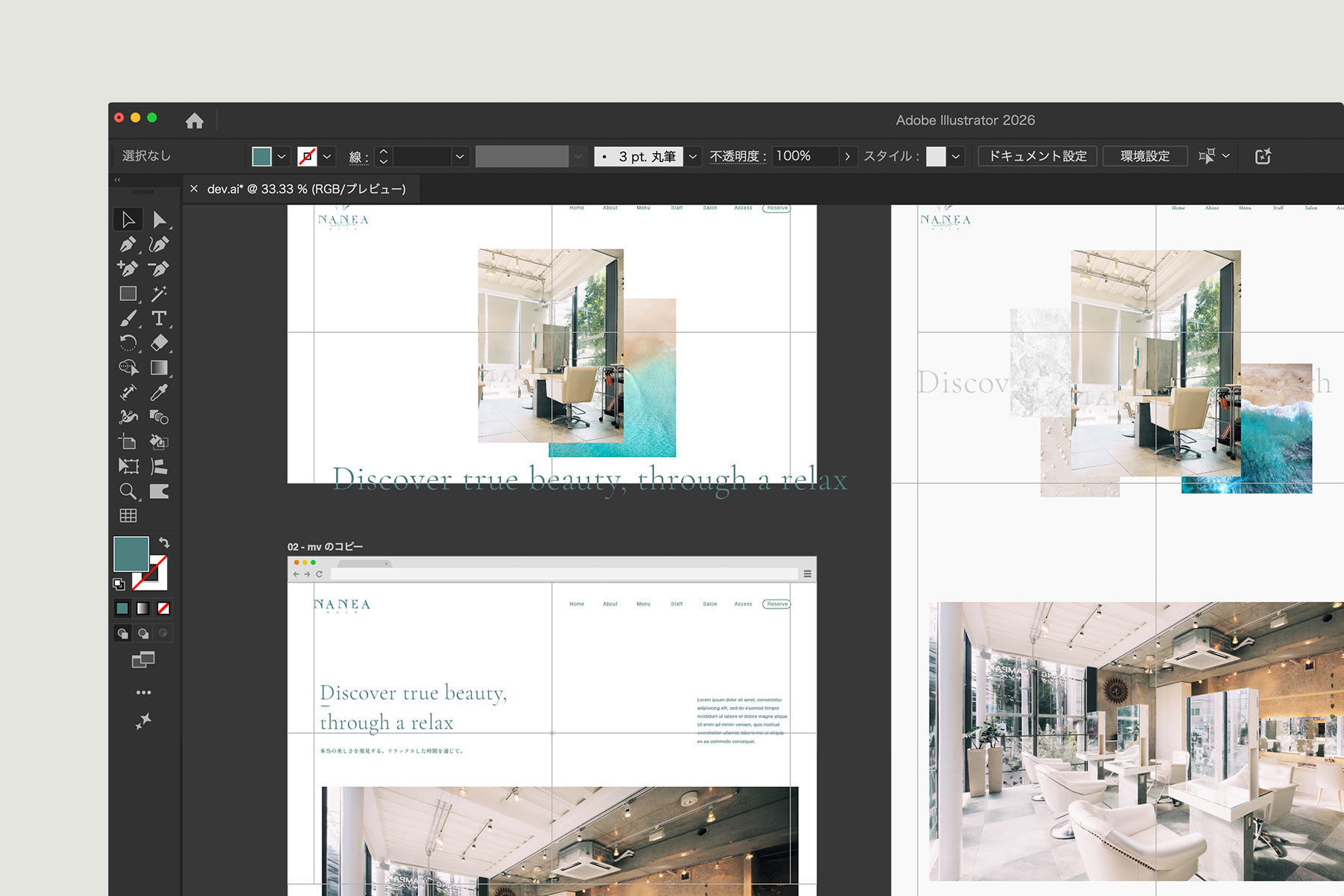Select the Eyedropper tool

(158, 392)
